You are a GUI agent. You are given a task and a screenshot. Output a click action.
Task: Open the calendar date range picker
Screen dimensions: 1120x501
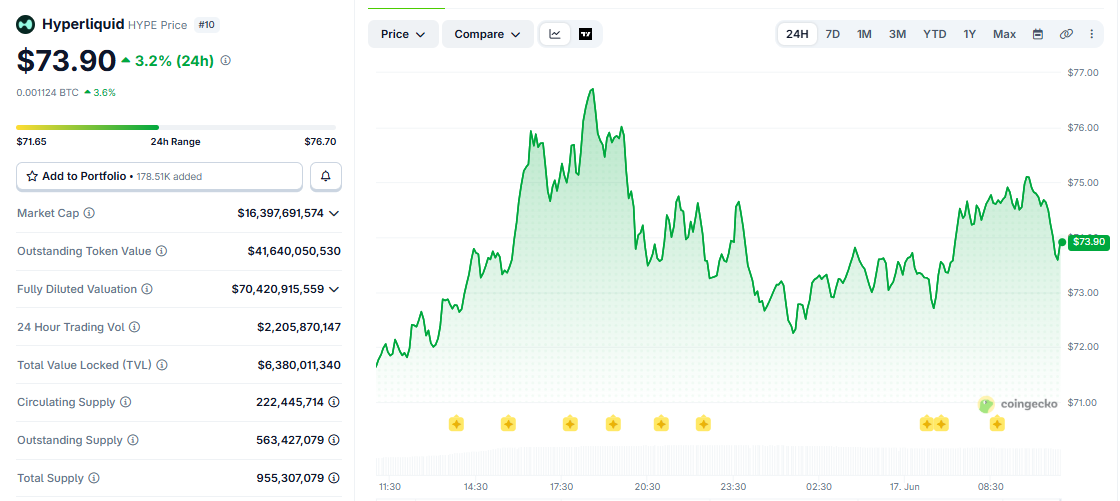click(1038, 34)
